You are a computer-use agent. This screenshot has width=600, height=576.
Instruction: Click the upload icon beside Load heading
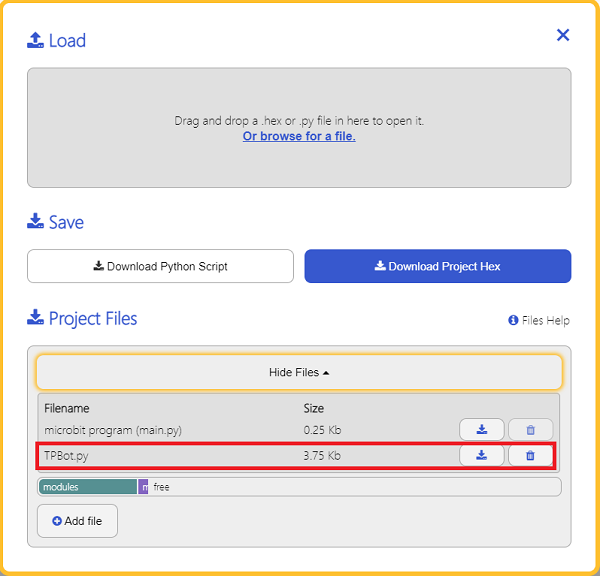point(35,40)
